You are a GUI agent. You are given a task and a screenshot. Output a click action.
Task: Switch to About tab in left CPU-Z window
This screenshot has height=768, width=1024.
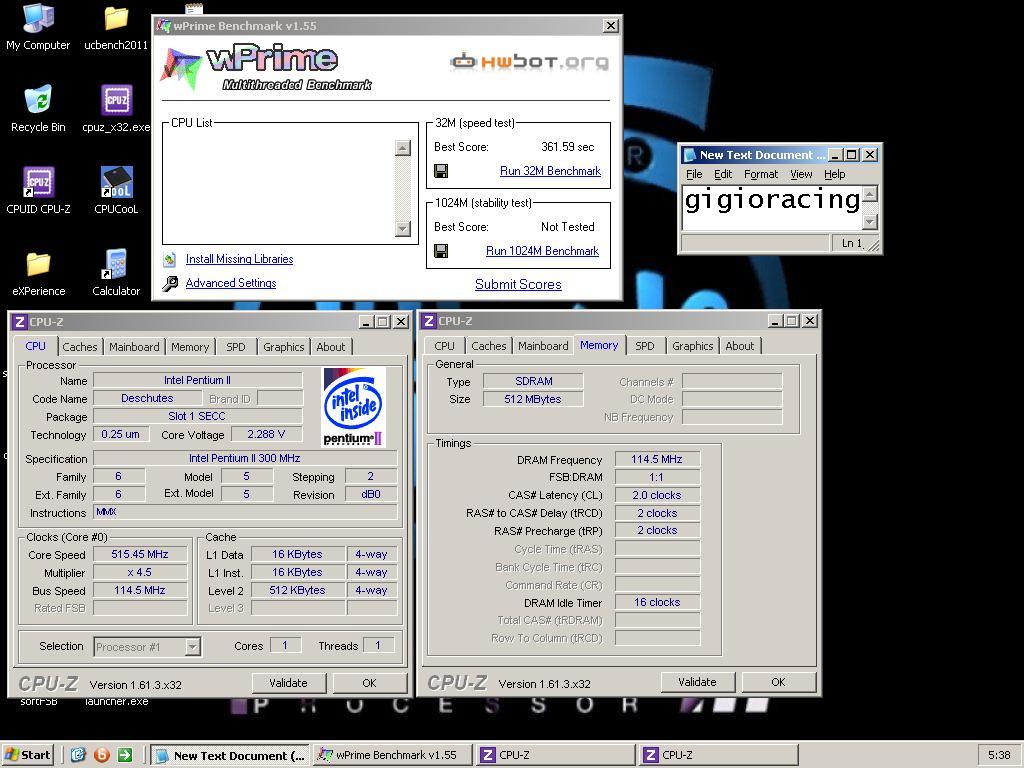331,347
